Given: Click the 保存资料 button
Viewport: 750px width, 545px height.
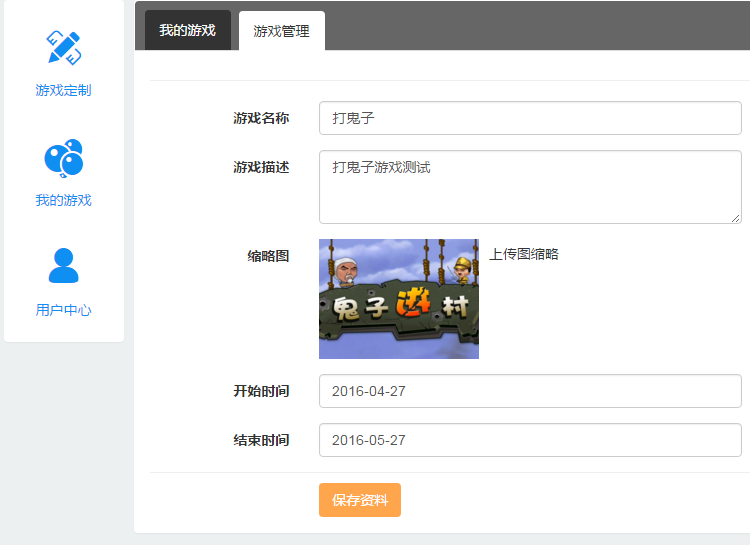Looking at the screenshot, I should click(x=360, y=500).
